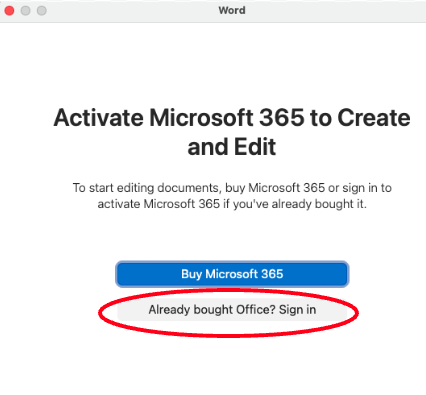Click the greyed-out zoom window button
Image resolution: width=426 pixels, height=395 pixels.
[x=42, y=11]
